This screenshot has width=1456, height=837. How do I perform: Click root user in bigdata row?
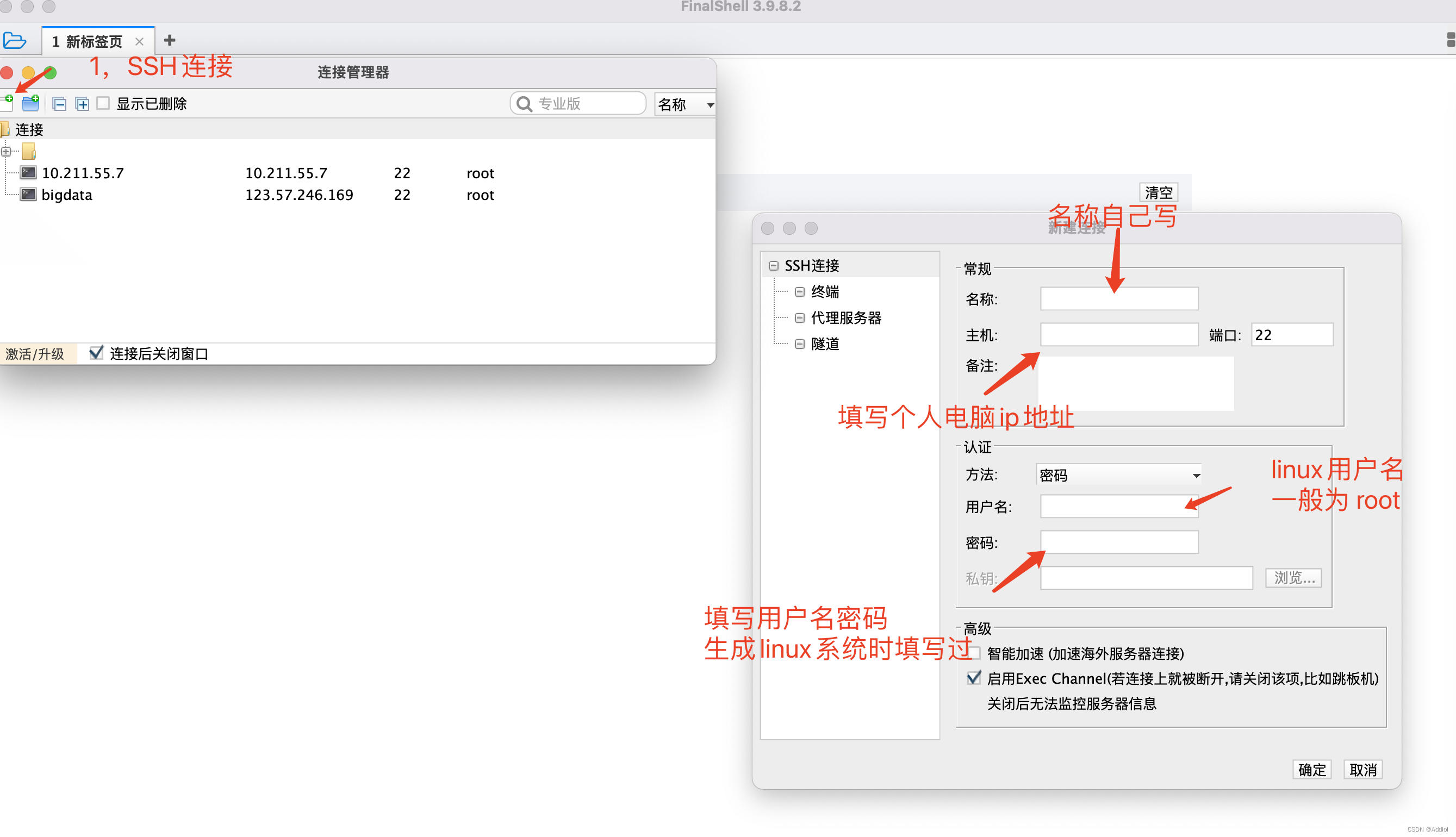[480, 195]
